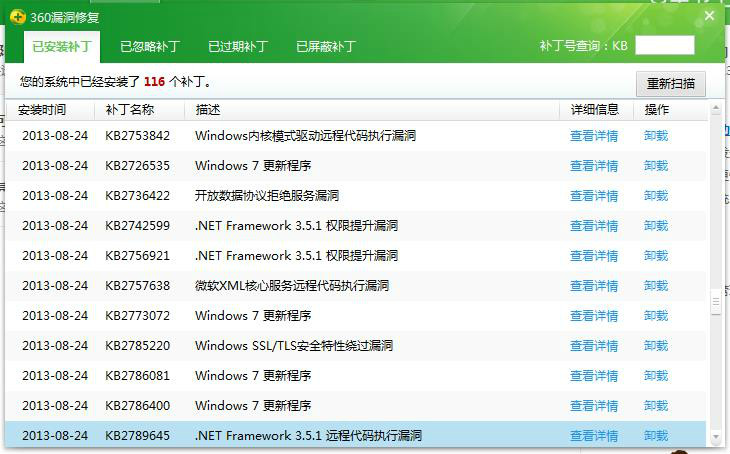Open the 已忽略补丁 tab
The height and width of the screenshot is (454, 730).
point(150,47)
